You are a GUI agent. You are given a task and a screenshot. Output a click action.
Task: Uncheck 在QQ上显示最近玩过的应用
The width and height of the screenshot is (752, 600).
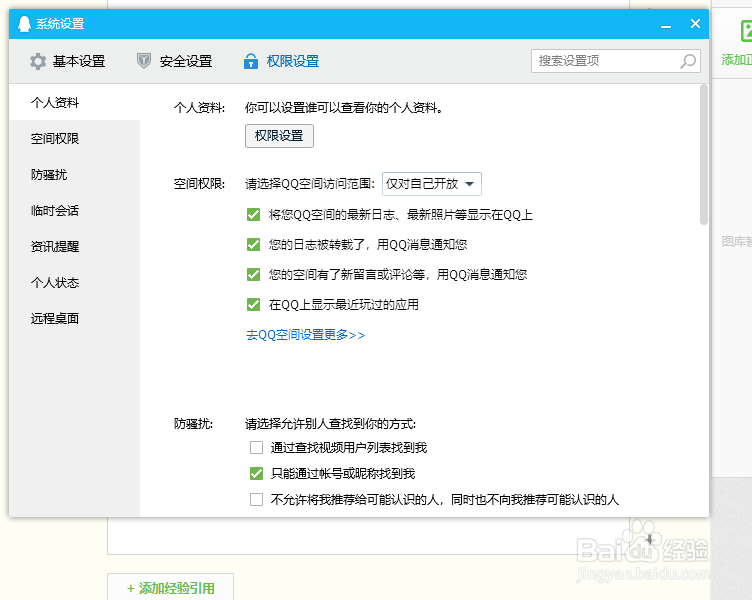coord(253,305)
